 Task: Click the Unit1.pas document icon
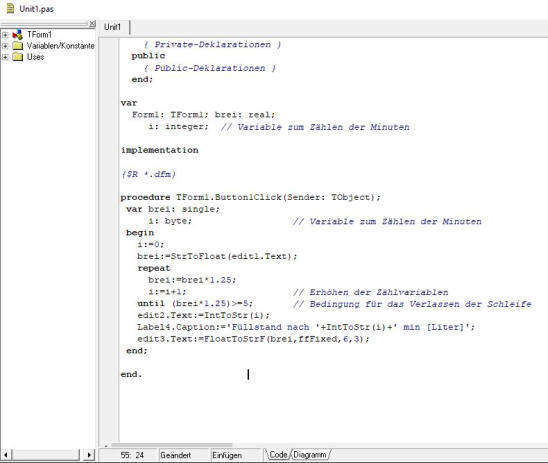click(10, 8)
